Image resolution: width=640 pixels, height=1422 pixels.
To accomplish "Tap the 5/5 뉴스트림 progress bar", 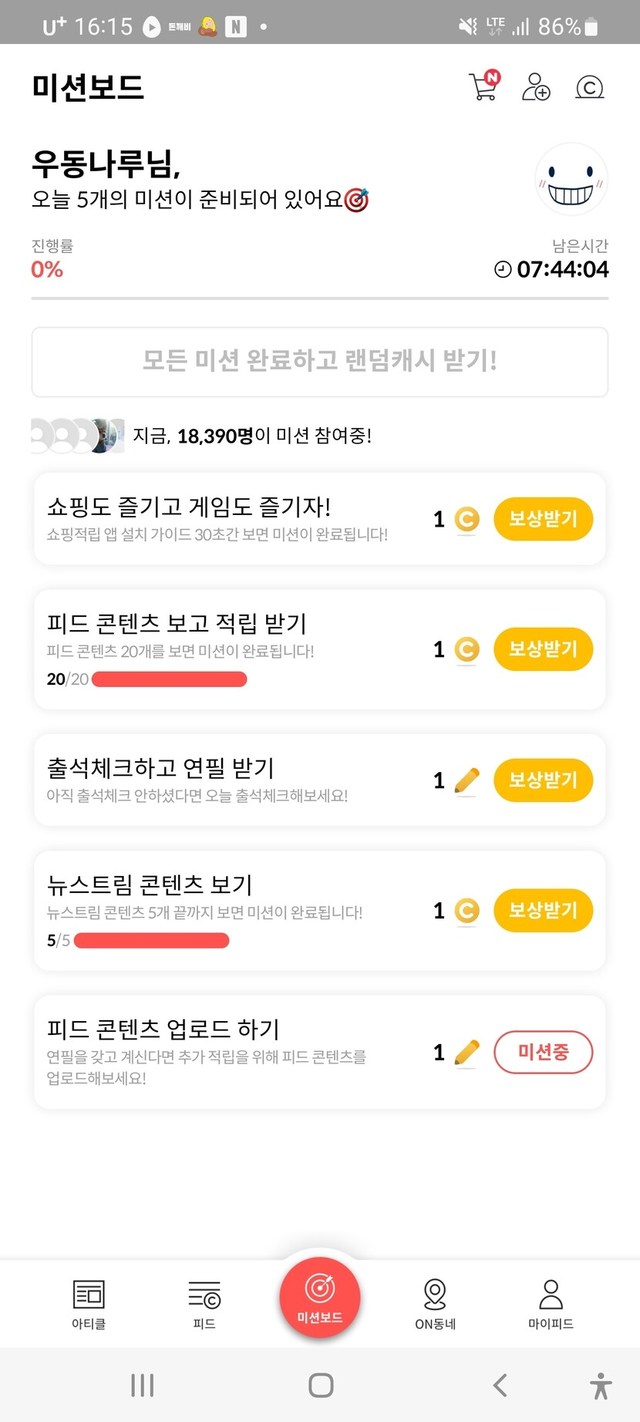I will [x=152, y=941].
